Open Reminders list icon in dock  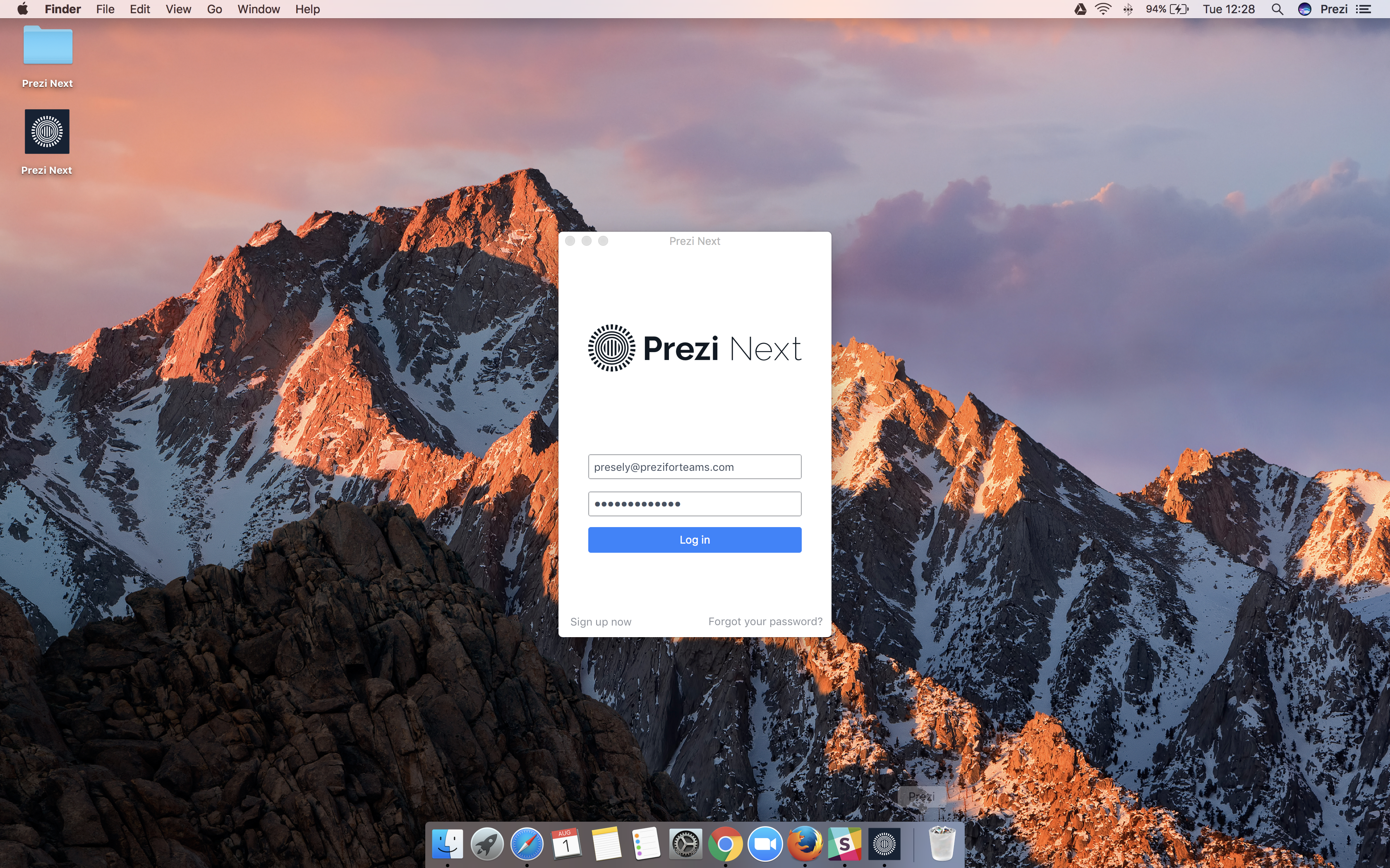(646, 844)
